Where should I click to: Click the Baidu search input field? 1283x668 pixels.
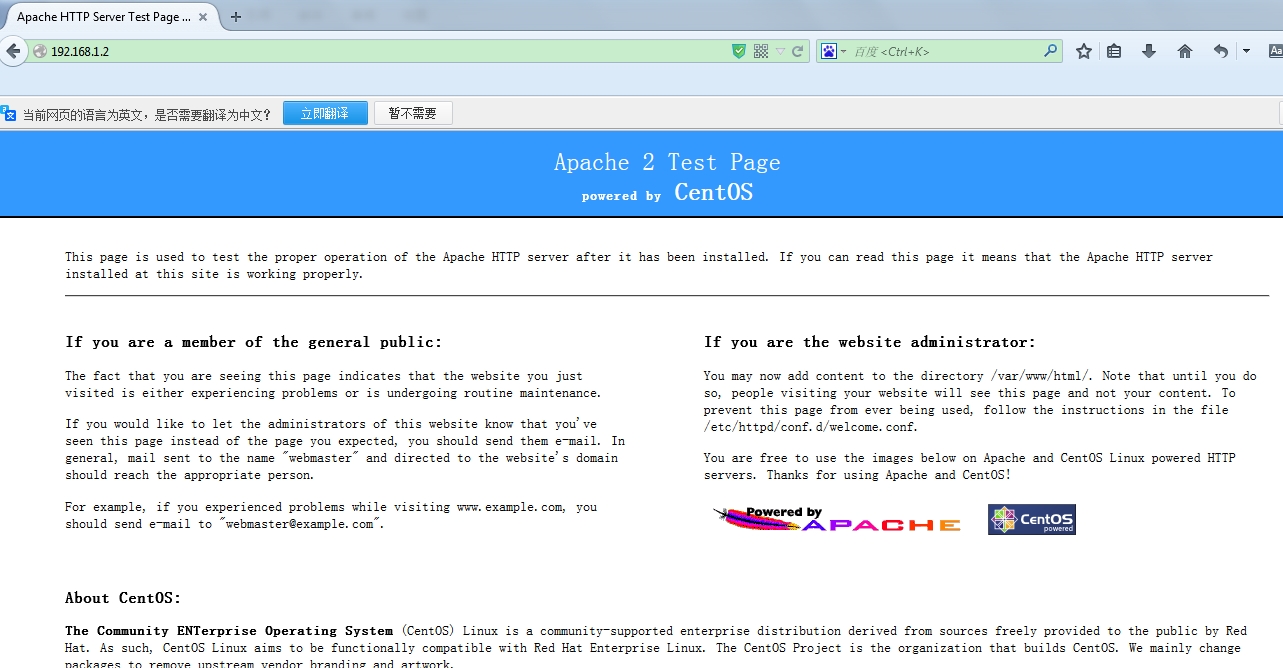click(945, 51)
